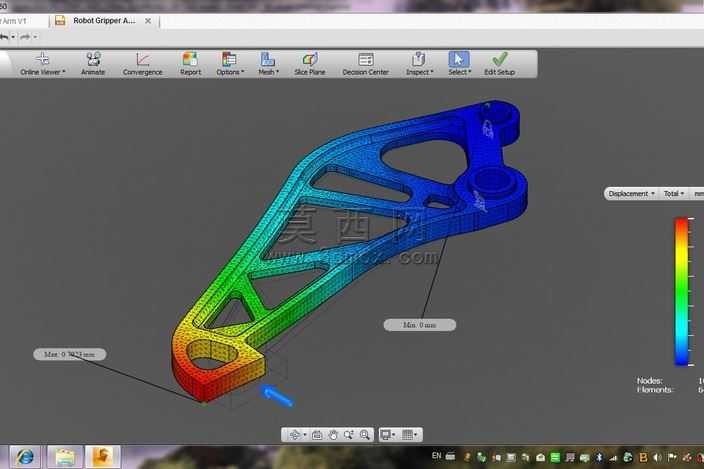The image size is (704, 469).
Task: Generate a Report
Action: (x=190, y=63)
